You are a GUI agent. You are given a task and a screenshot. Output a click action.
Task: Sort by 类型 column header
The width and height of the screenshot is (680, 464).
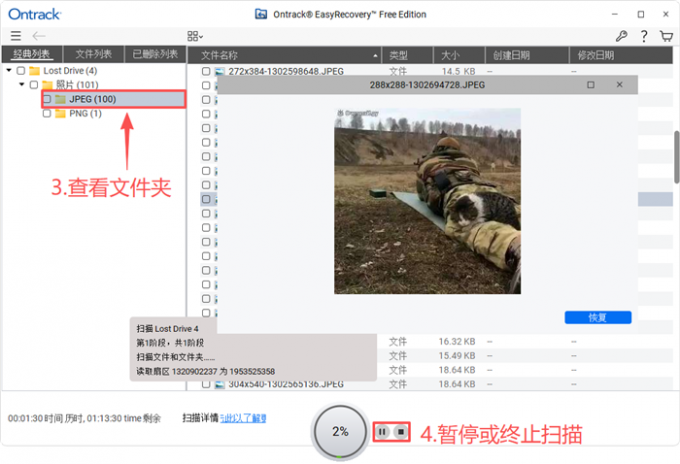pyautogui.click(x=407, y=55)
